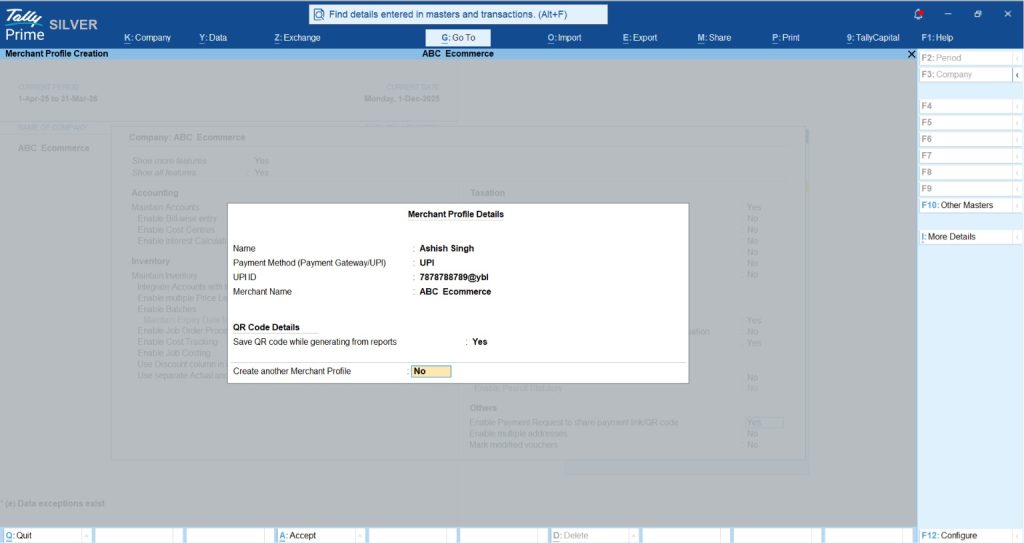Image resolution: width=1024 pixels, height=543 pixels.
Task: Open the O: Import menu
Action: (x=564, y=38)
